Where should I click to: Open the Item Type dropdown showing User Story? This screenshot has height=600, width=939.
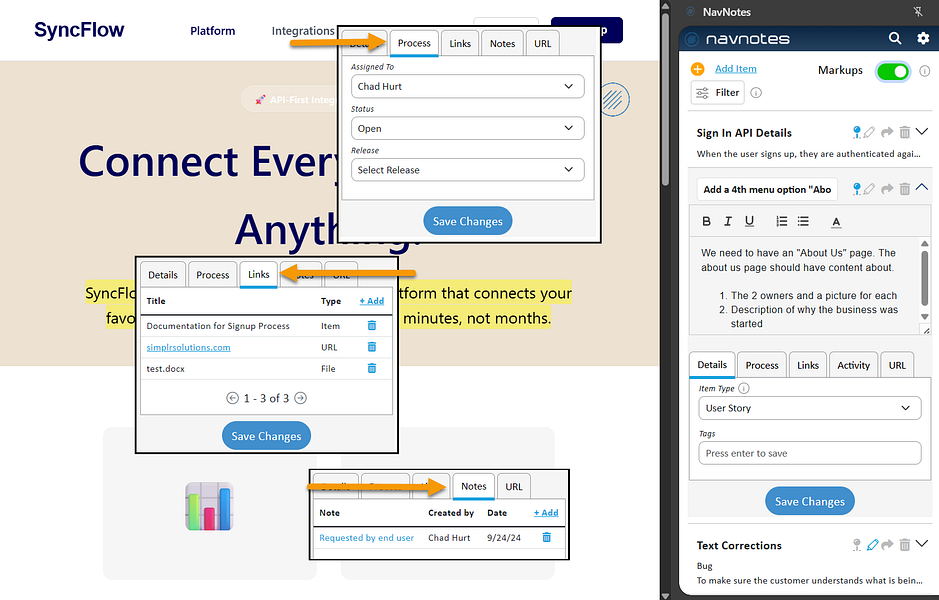(x=810, y=408)
